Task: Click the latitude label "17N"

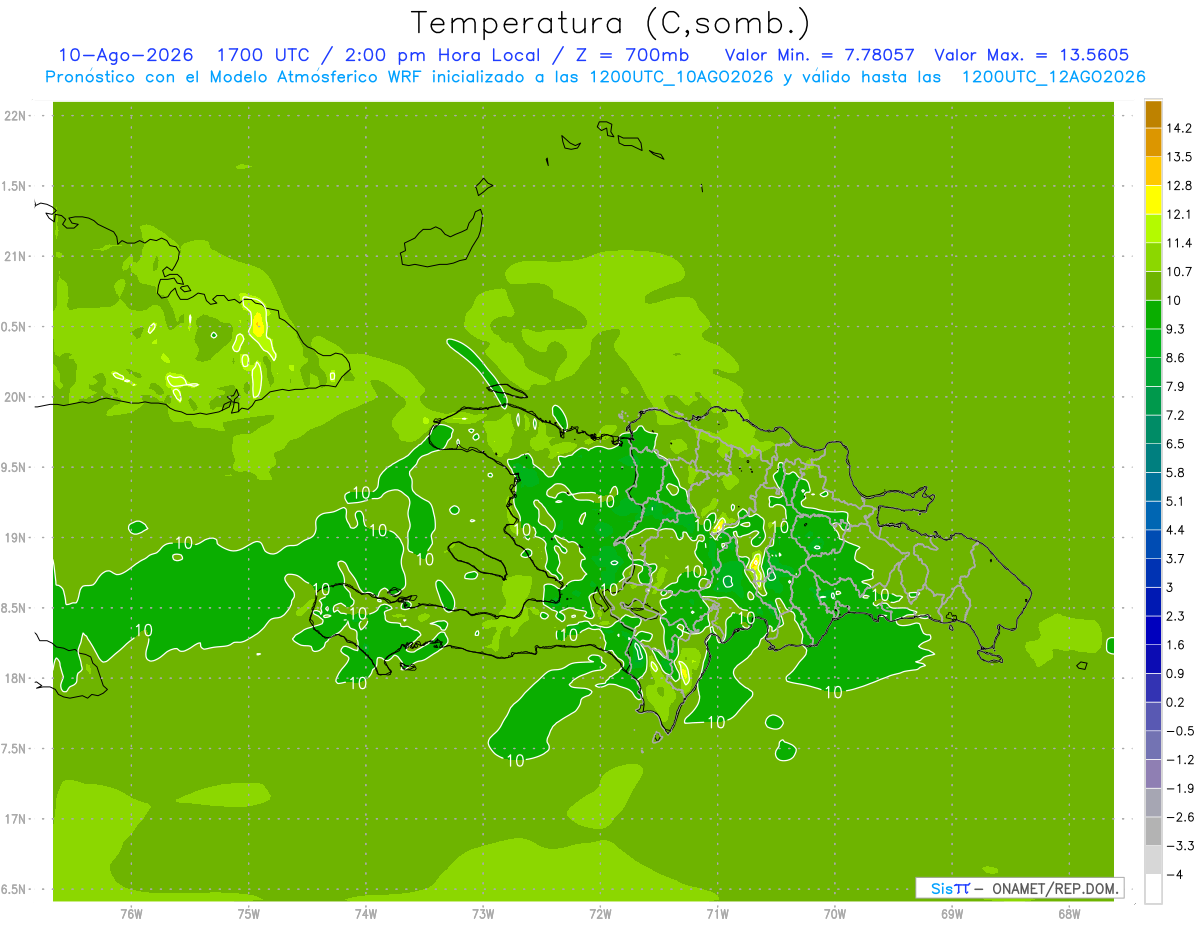Action: pyautogui.click(x=15, y=819)
